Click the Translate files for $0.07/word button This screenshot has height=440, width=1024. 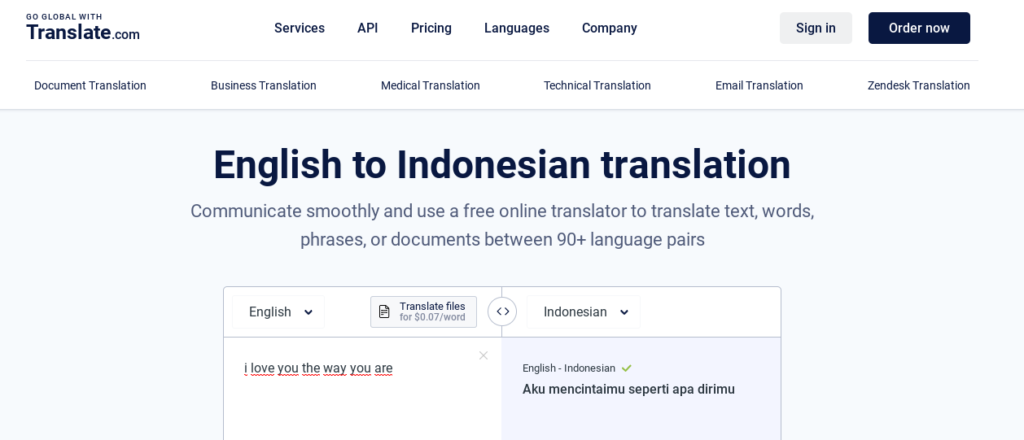[423, 312]
